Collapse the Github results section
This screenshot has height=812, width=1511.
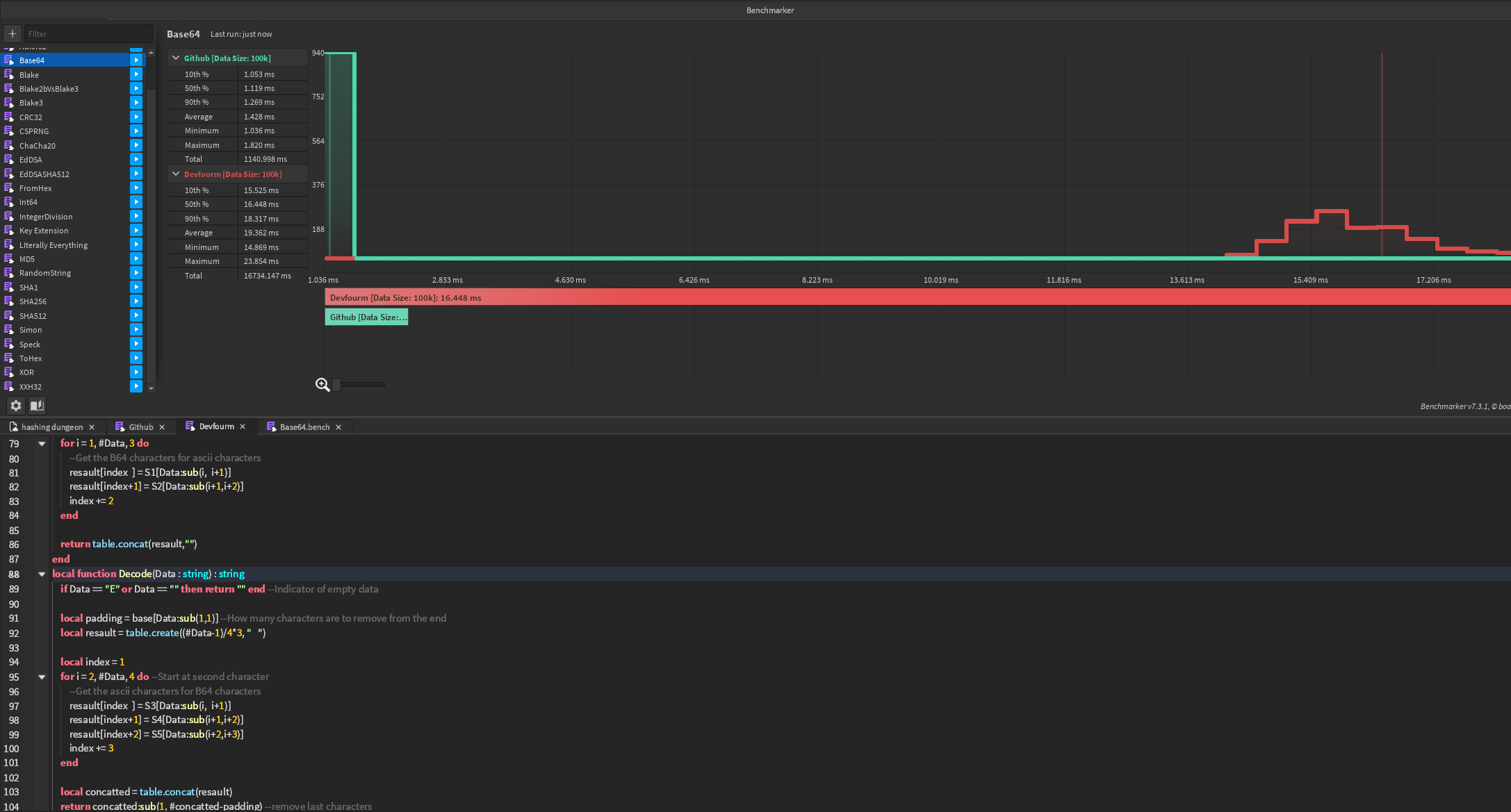(x=176, y=58)
